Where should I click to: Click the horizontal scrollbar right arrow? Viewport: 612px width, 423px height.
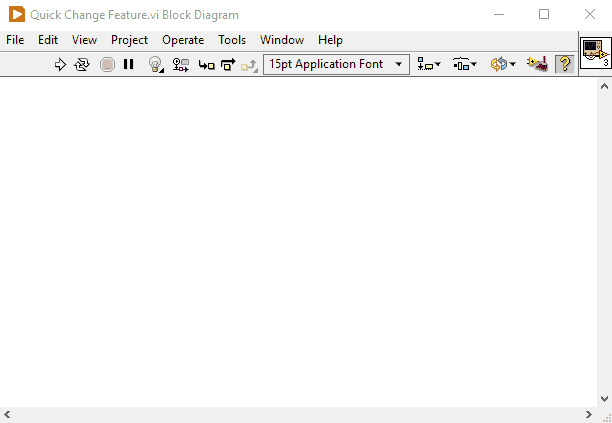tap(589, 414)
